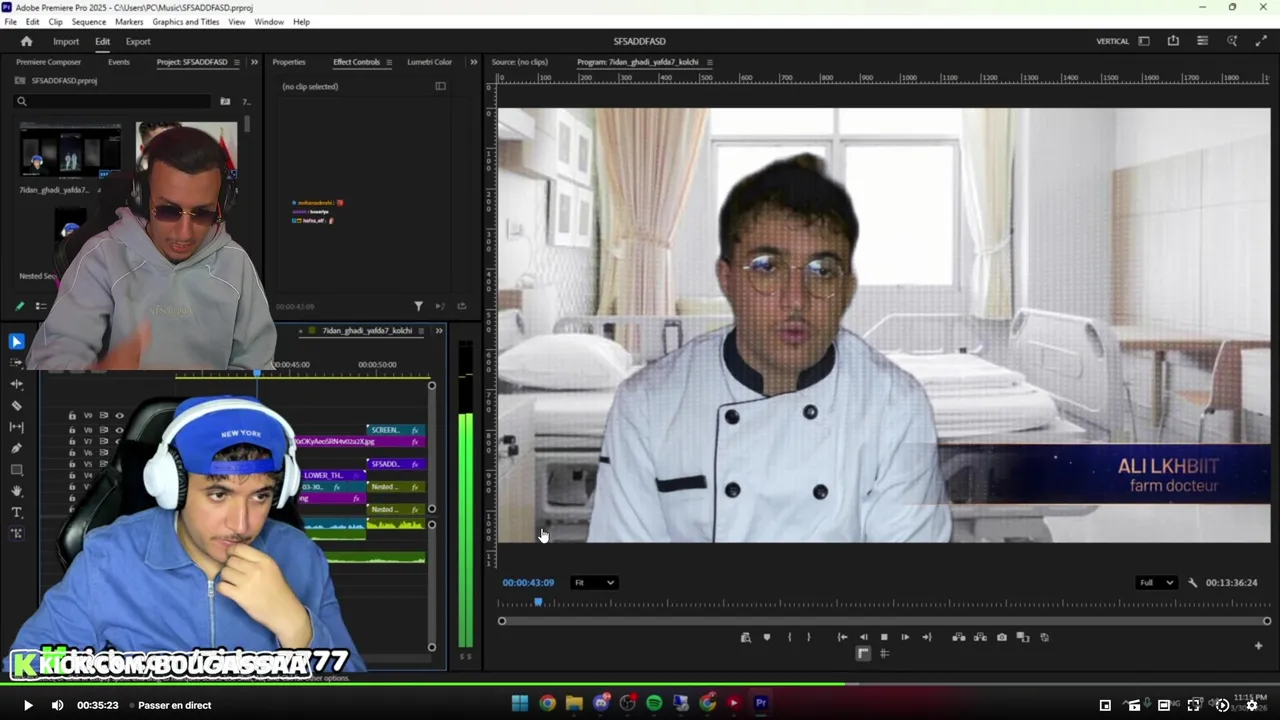1280x720 pixels.
Task: Toggle sync lock on track V6
Action: [x=104, y=453]
